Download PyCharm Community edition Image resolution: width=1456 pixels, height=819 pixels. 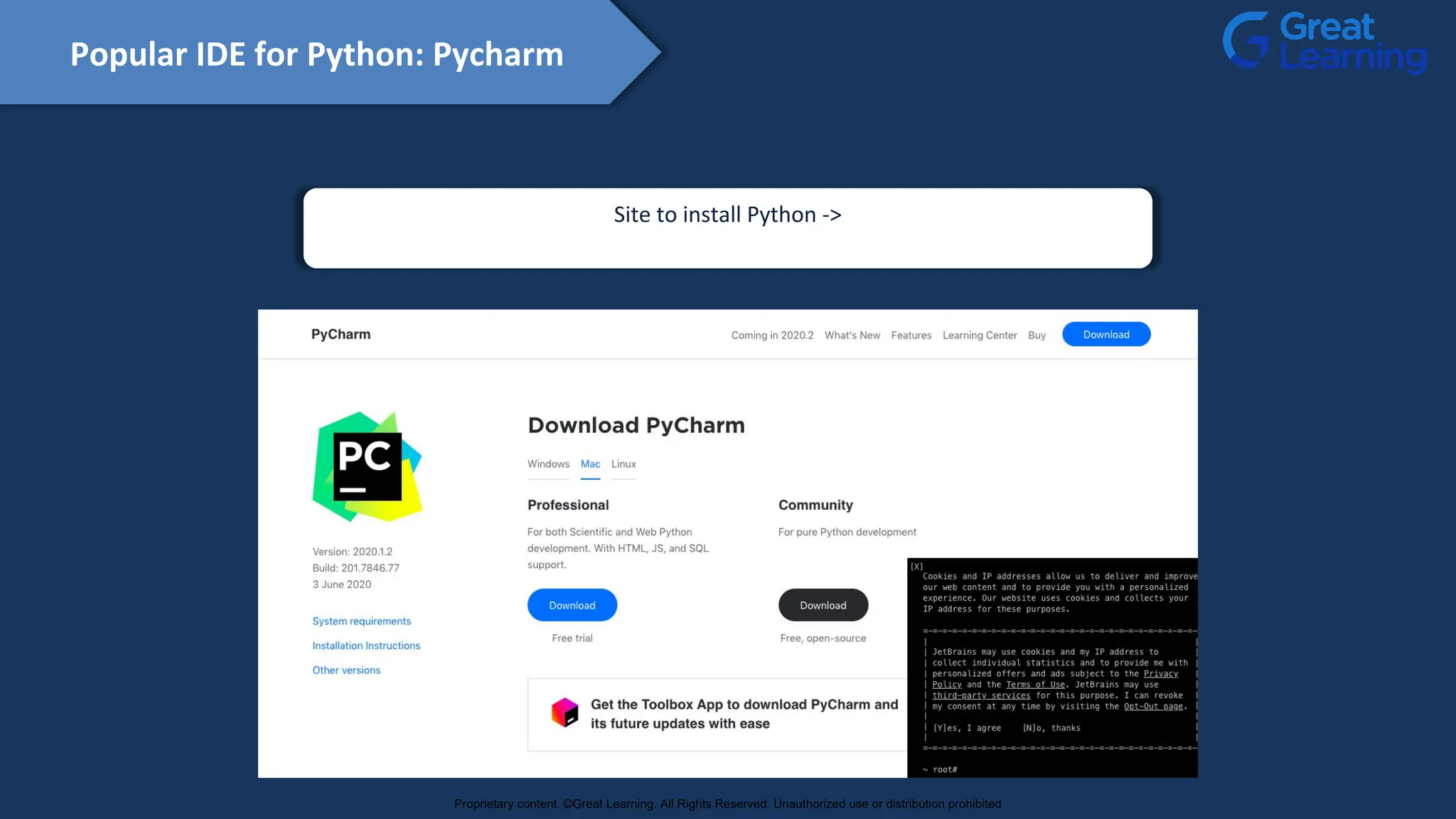coord(823,605)
